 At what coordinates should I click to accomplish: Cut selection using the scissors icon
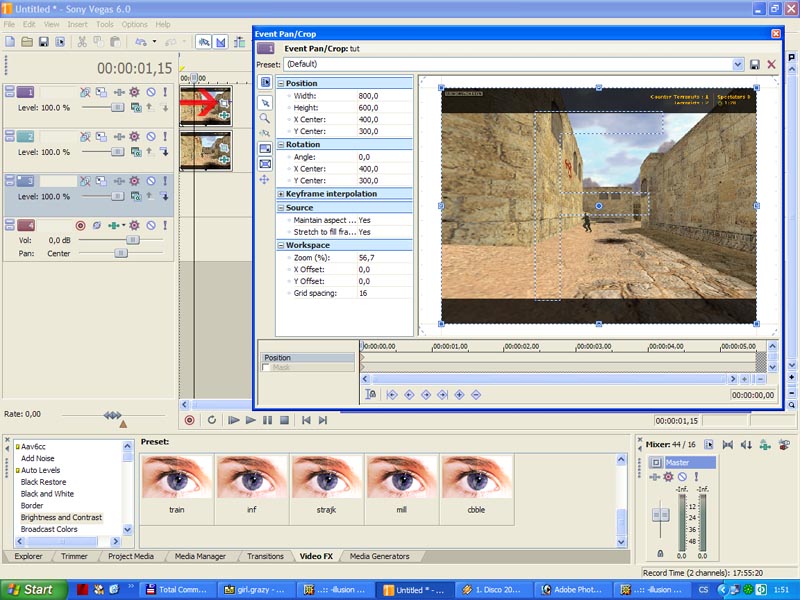pyautogui.click(x=82, y=42)
